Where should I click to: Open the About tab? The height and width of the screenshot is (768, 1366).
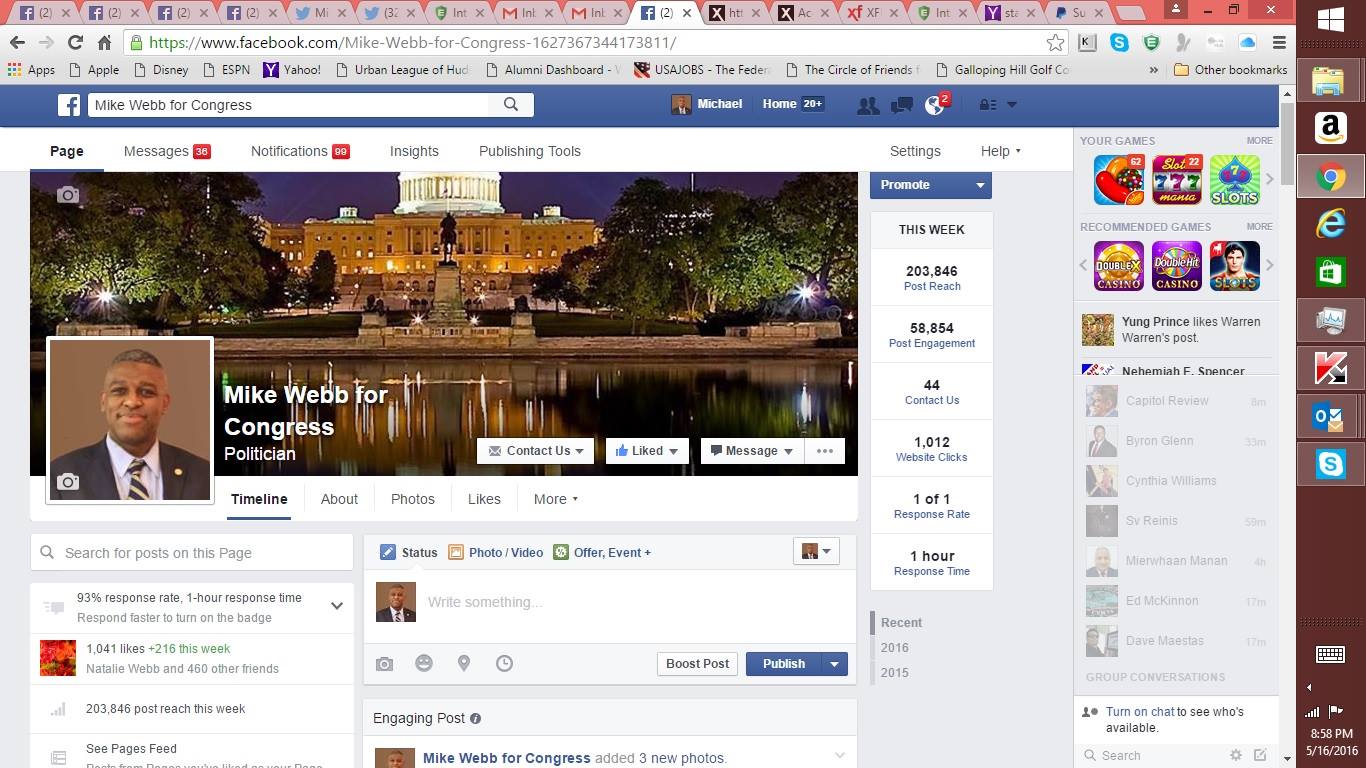point(339,499)
